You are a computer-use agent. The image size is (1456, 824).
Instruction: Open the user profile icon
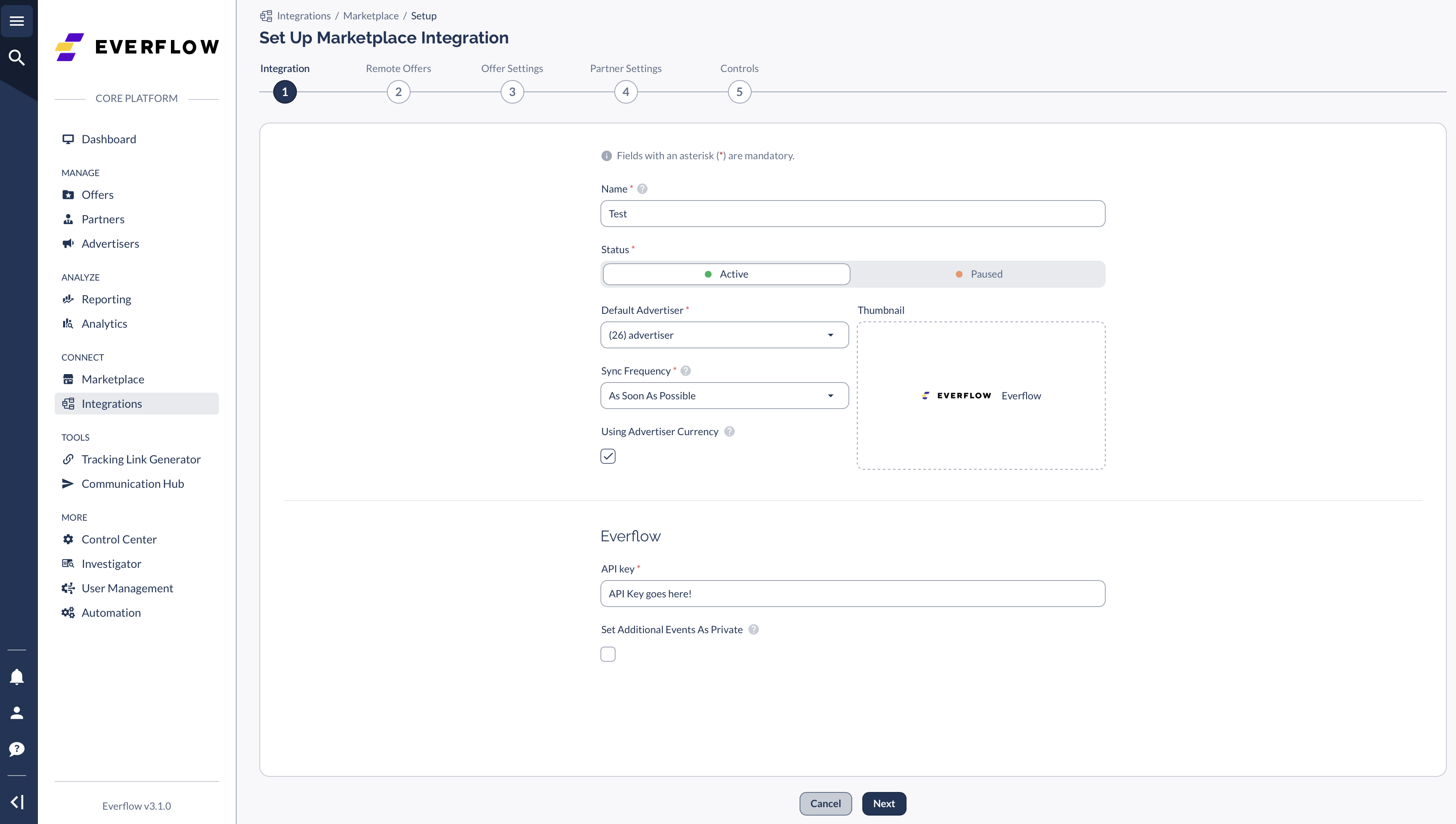(x=17, y=712)
